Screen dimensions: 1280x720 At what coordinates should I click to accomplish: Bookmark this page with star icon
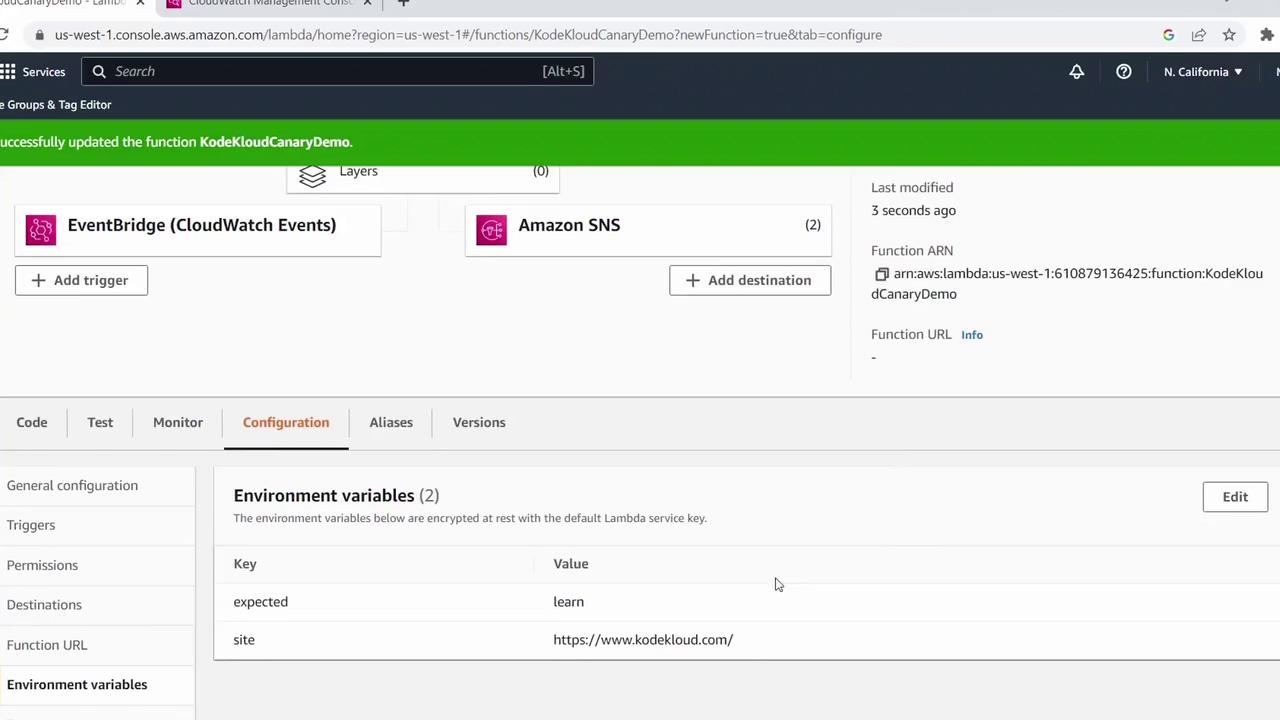pos(1229,35)
